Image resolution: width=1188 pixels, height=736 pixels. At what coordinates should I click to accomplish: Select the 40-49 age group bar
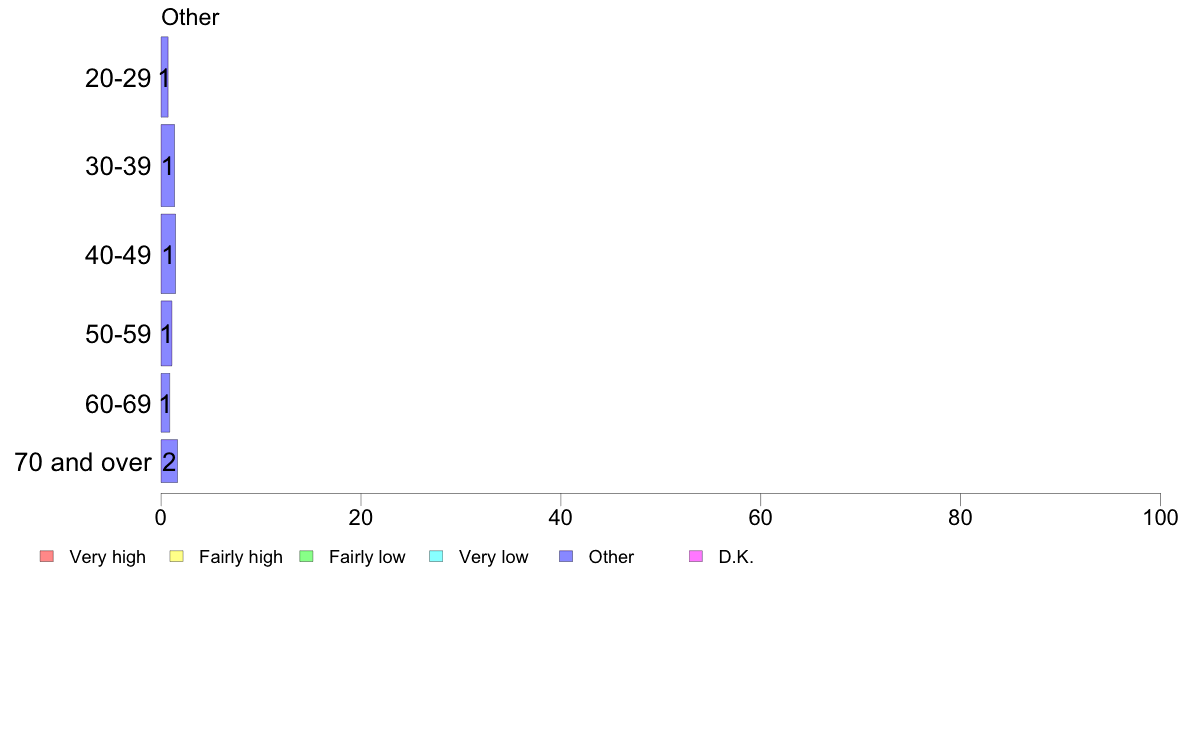pyautogui.click(x=168, y=254)
